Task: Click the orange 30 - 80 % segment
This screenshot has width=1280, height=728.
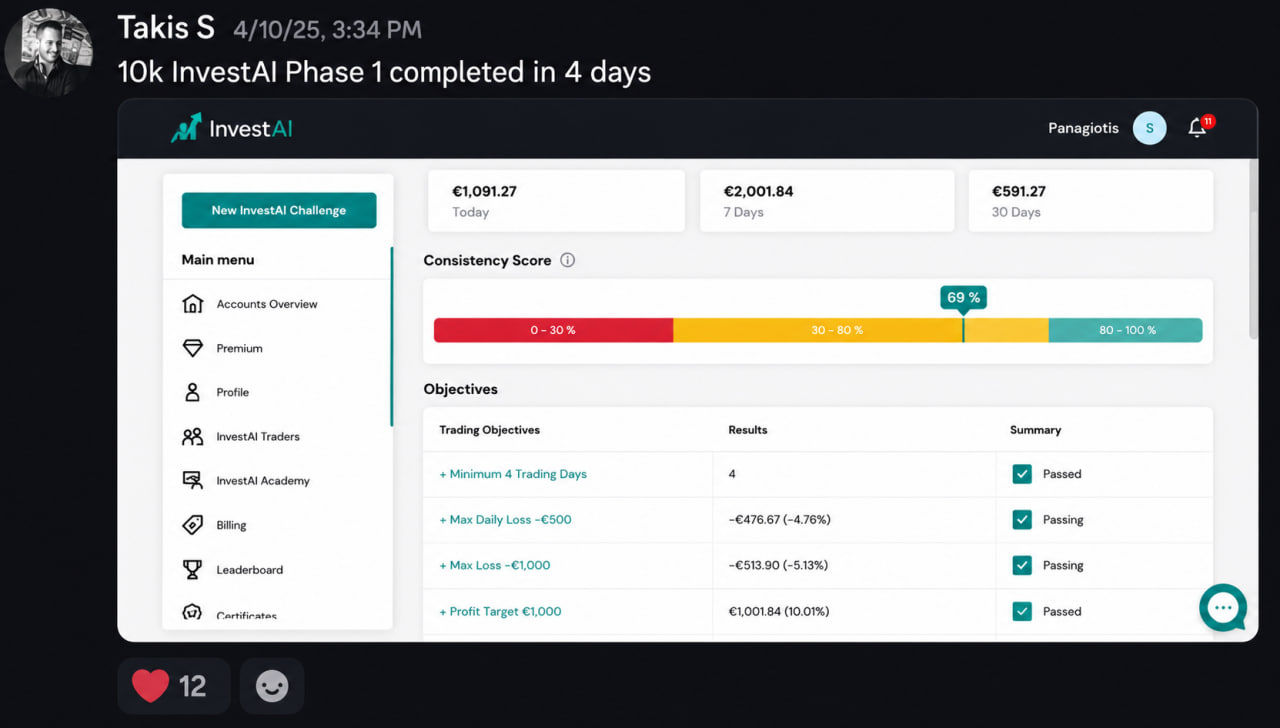Action: (861, 330)
